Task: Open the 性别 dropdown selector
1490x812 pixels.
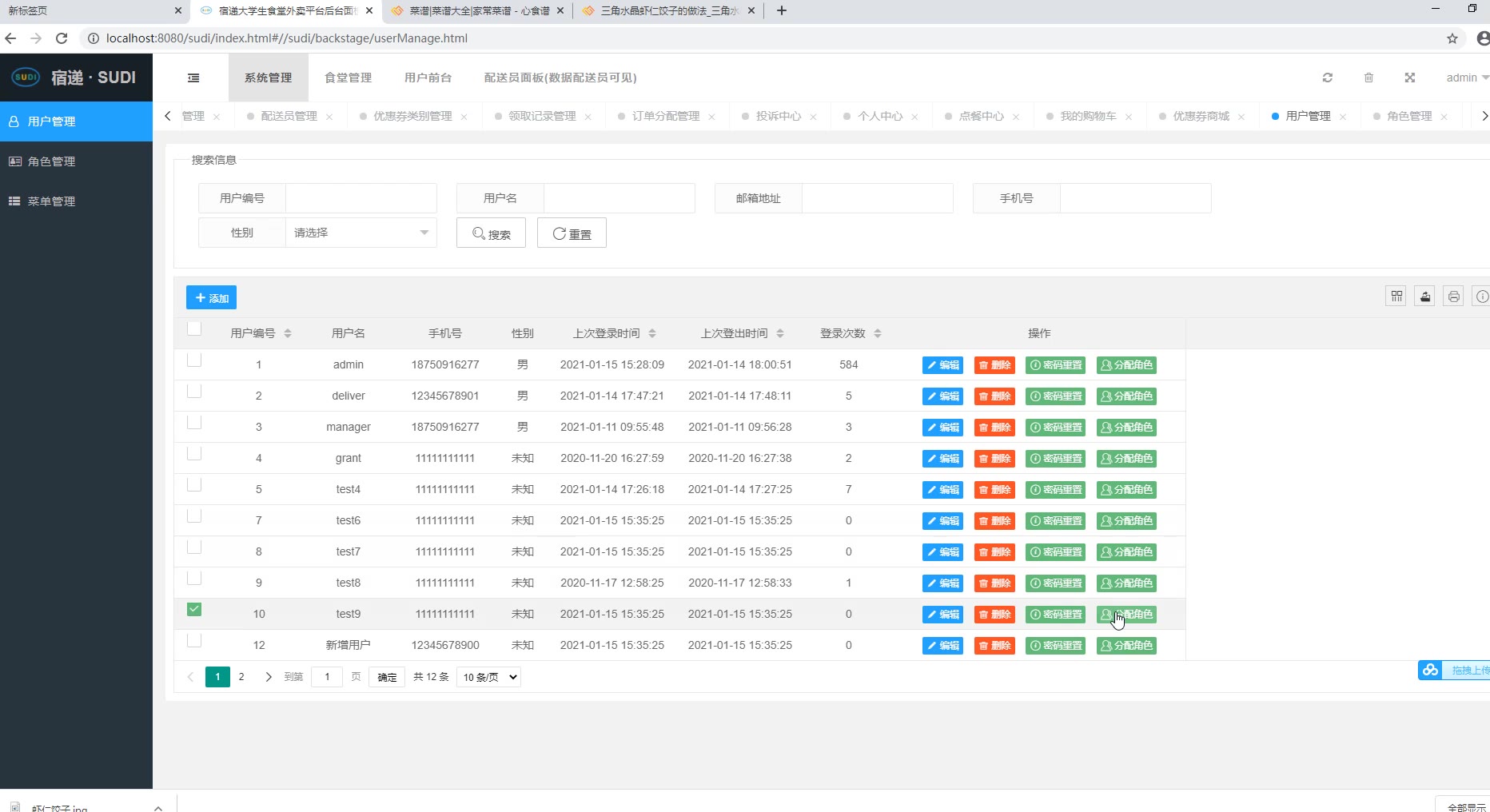Action: point(361,233)
